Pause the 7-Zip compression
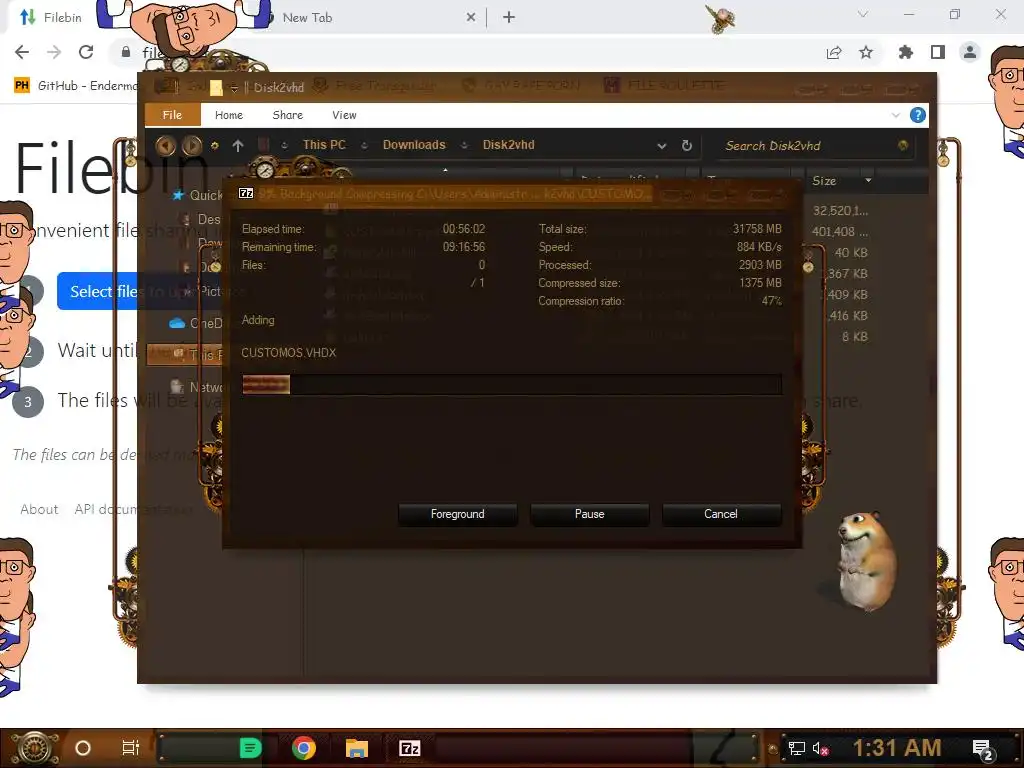 coord(590,515)
